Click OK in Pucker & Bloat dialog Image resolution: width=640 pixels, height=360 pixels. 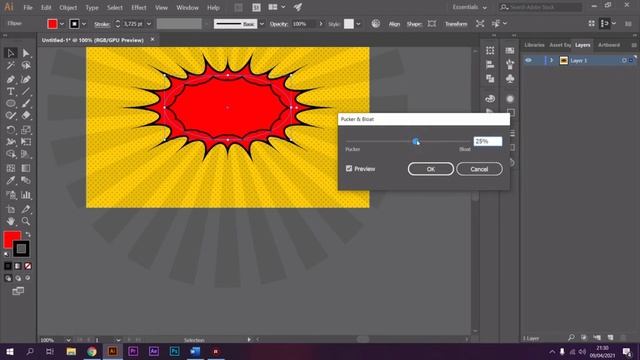(431, 169)
